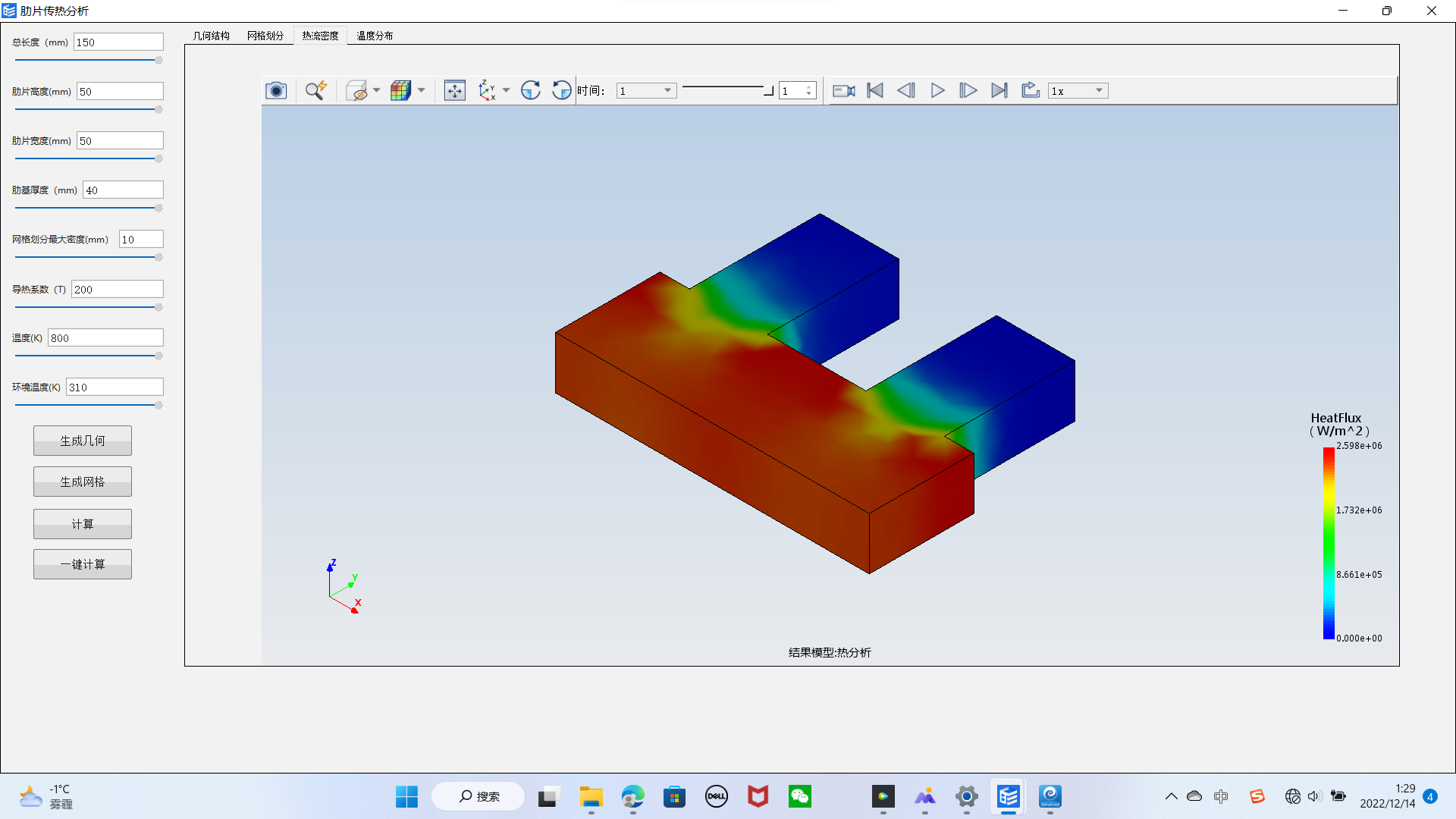The height and width of the screenshot is (819, 1456).
Task: Click the 网格划分最大密度 slider handle
Action: click(158, 257)
